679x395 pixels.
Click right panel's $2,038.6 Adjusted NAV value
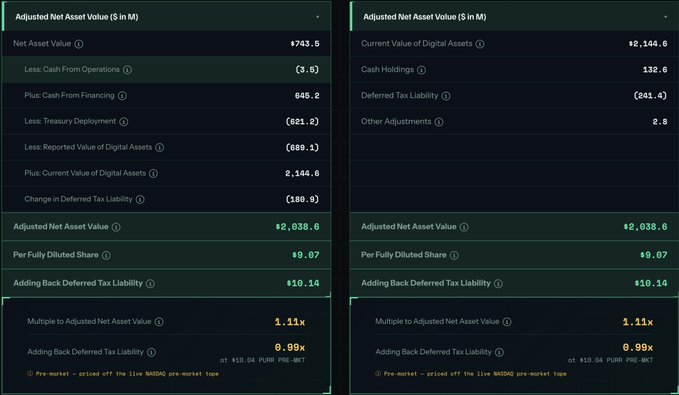click(x=645, y=227)
